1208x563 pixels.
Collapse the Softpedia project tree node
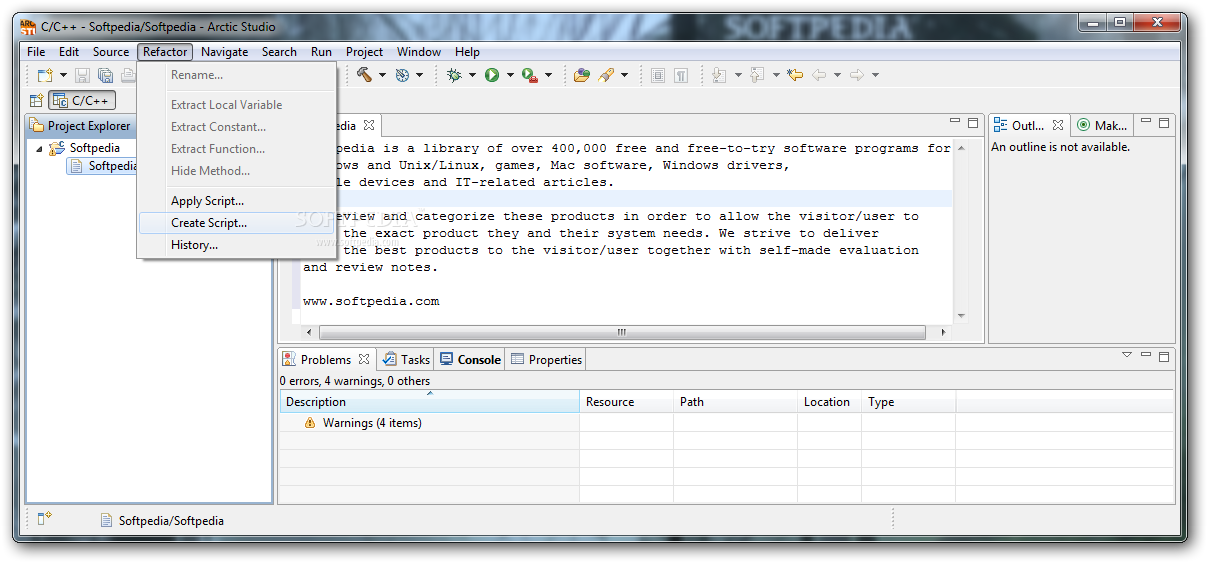point(40,149)
